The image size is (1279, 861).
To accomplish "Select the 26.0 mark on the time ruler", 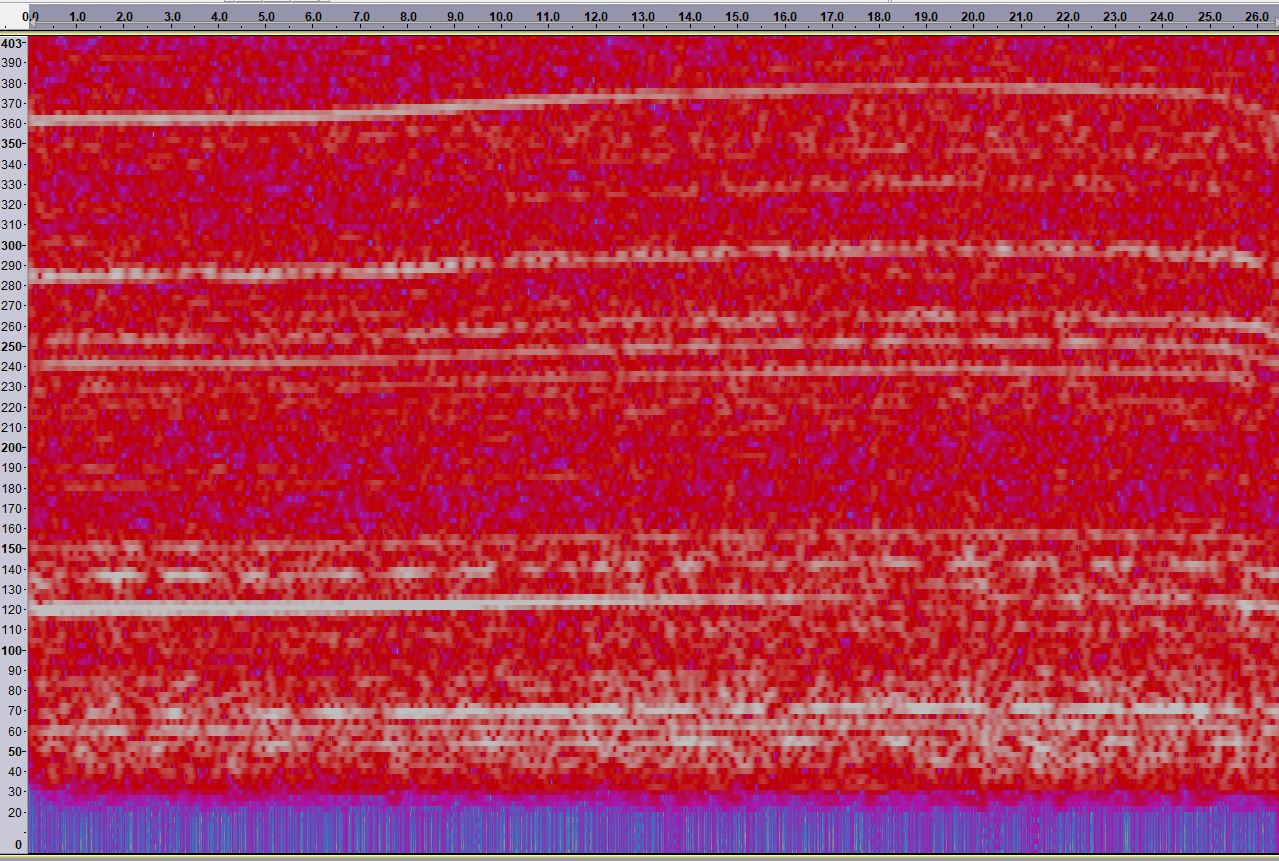I will 1256,17.
